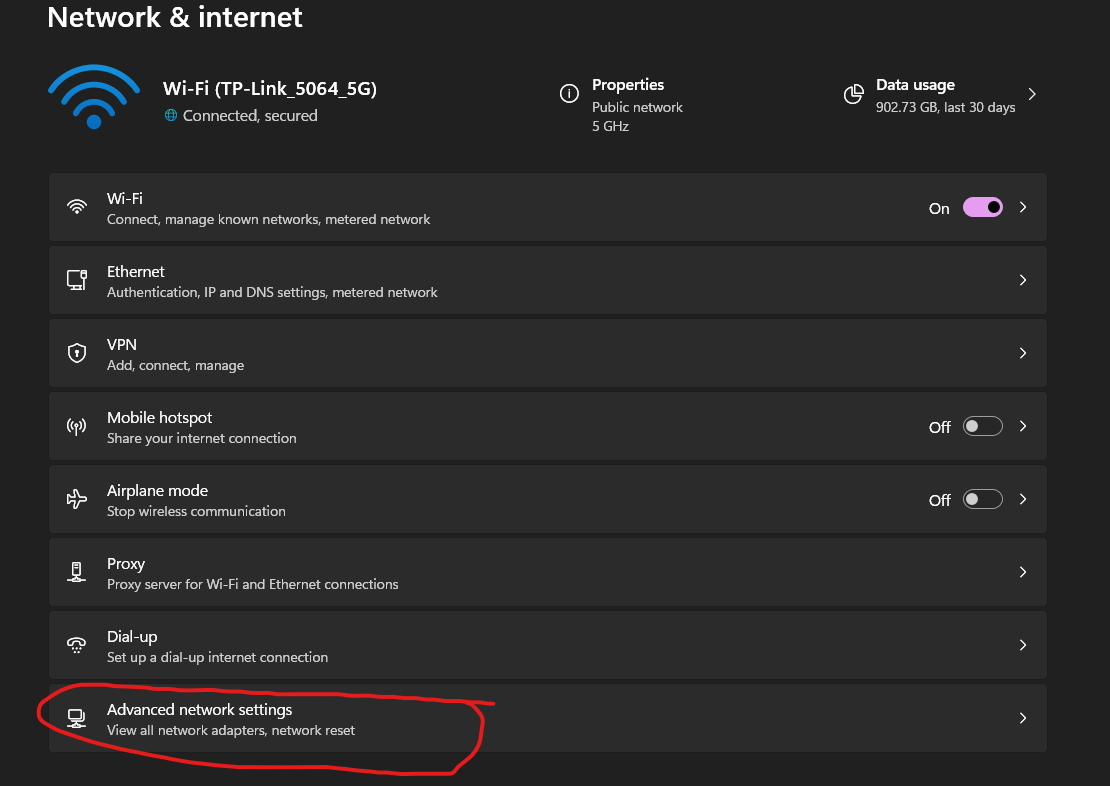This screenshot has height=786, width=1110.
Task: Enable the Mobile hotspot toggle
Action: (982, 426)
